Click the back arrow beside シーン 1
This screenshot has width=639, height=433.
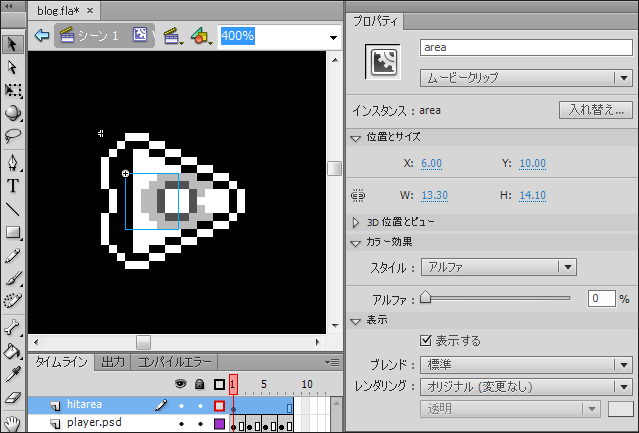[42, 35]
